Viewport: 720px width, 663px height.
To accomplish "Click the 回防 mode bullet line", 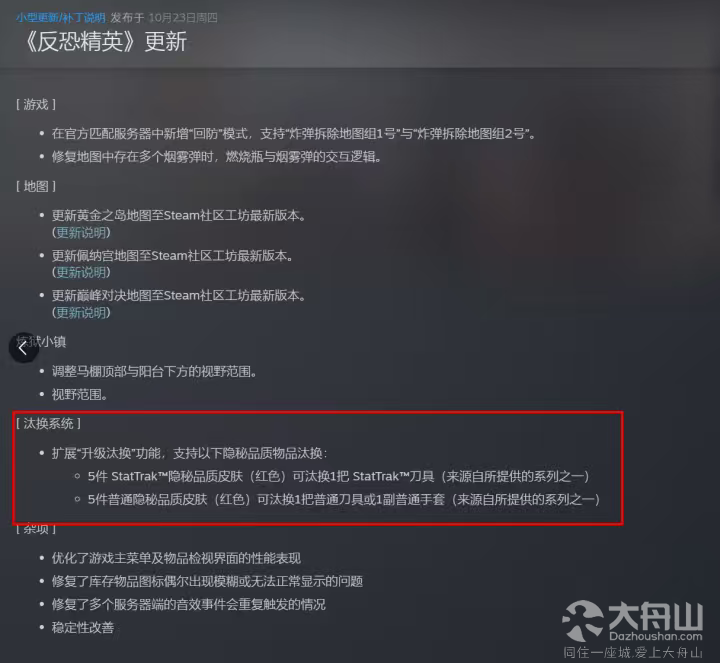I will (x=293, y=134).
